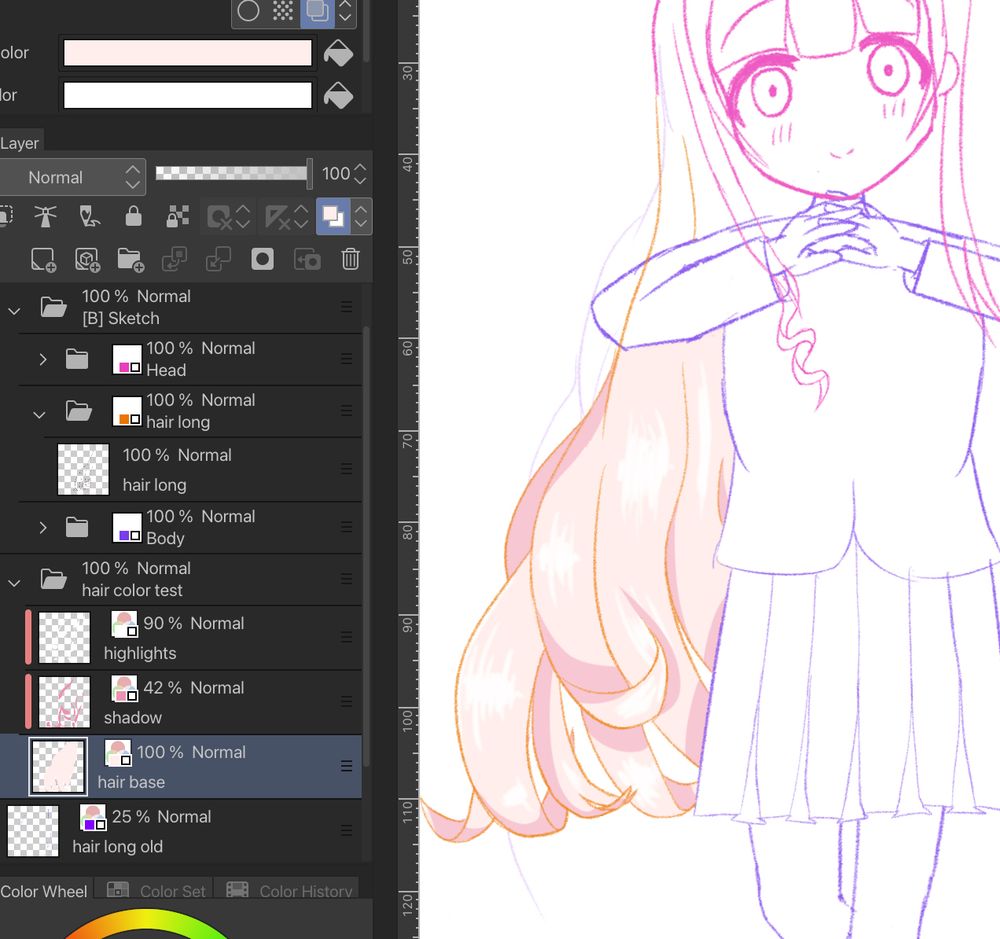
Task: Lock the hair base layer
Action: [x=131, y=216]
